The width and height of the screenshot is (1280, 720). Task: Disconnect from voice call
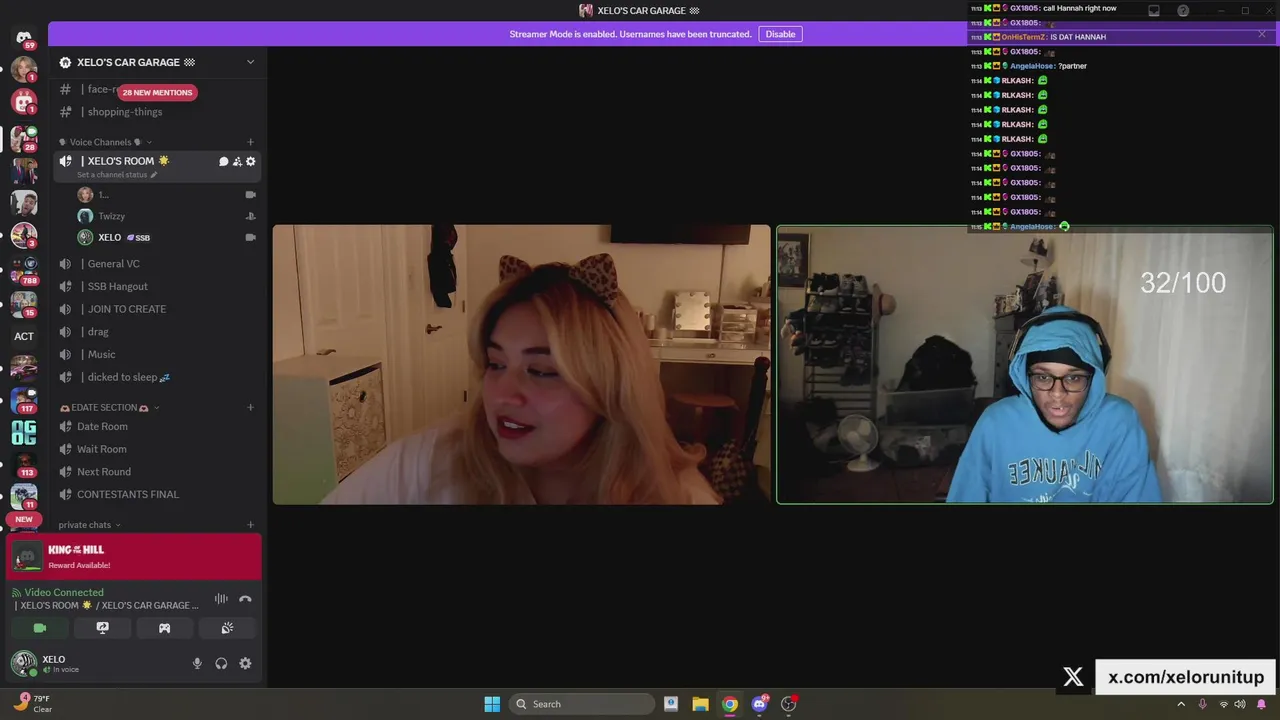(x=245, y=599)
